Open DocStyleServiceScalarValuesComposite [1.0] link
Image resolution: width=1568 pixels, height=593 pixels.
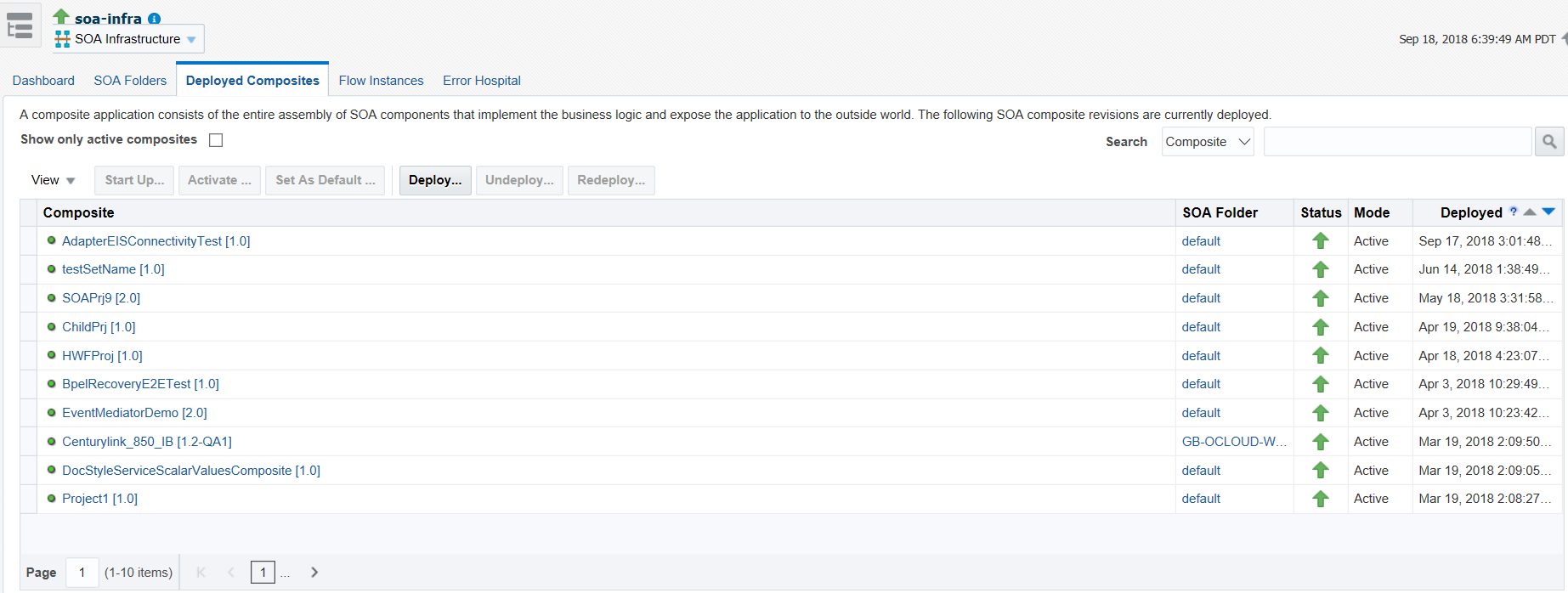coord(191,471)
